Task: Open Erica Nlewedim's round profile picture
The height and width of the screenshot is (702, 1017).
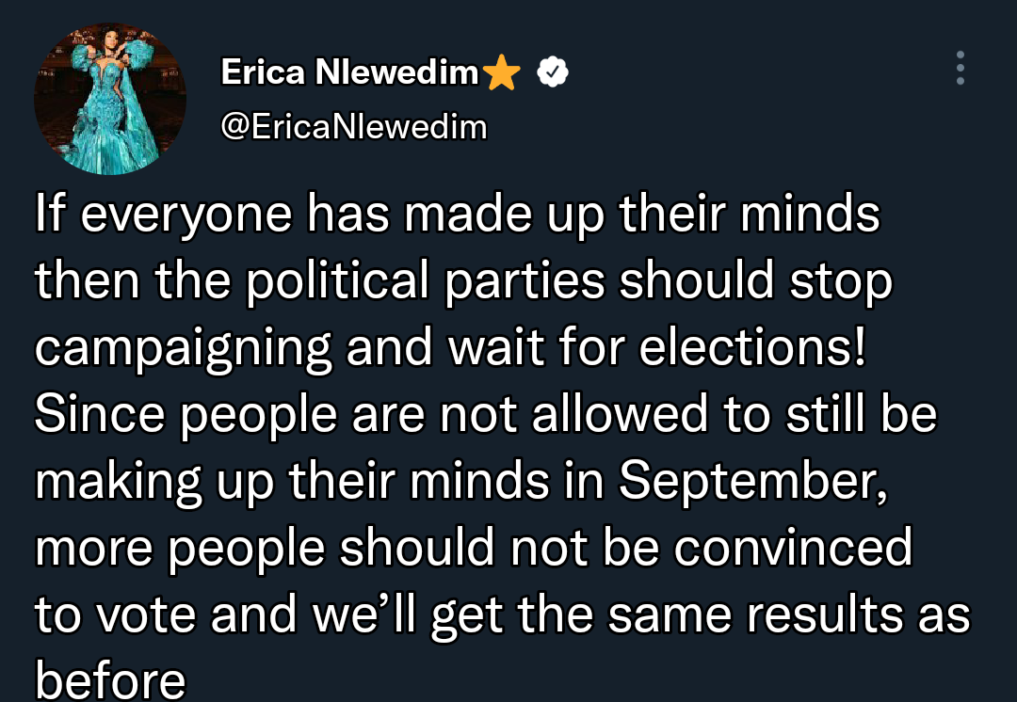Action: pyautogui.click(x=110, y=99)
